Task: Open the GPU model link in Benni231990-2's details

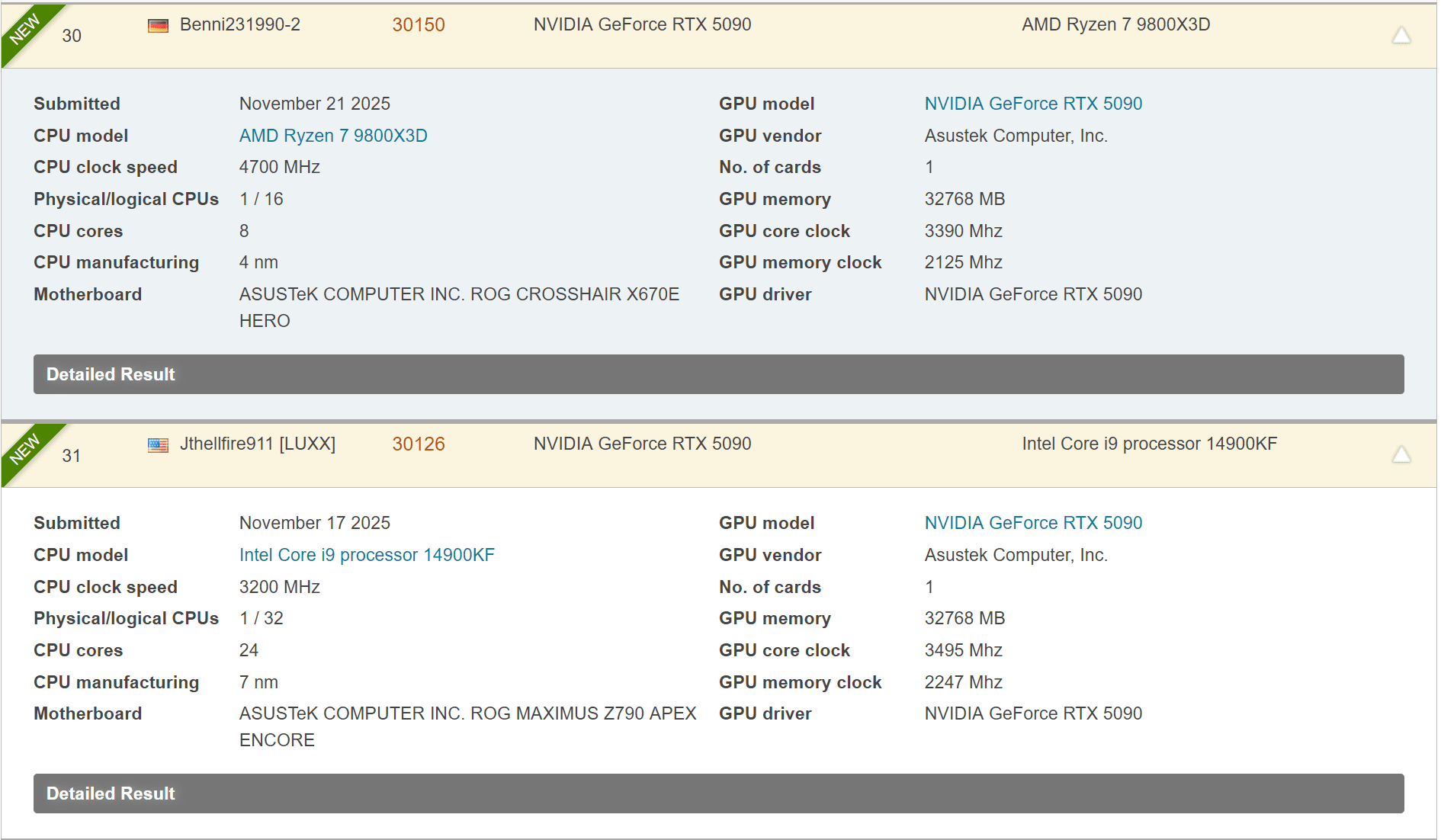Action: 1033,104
